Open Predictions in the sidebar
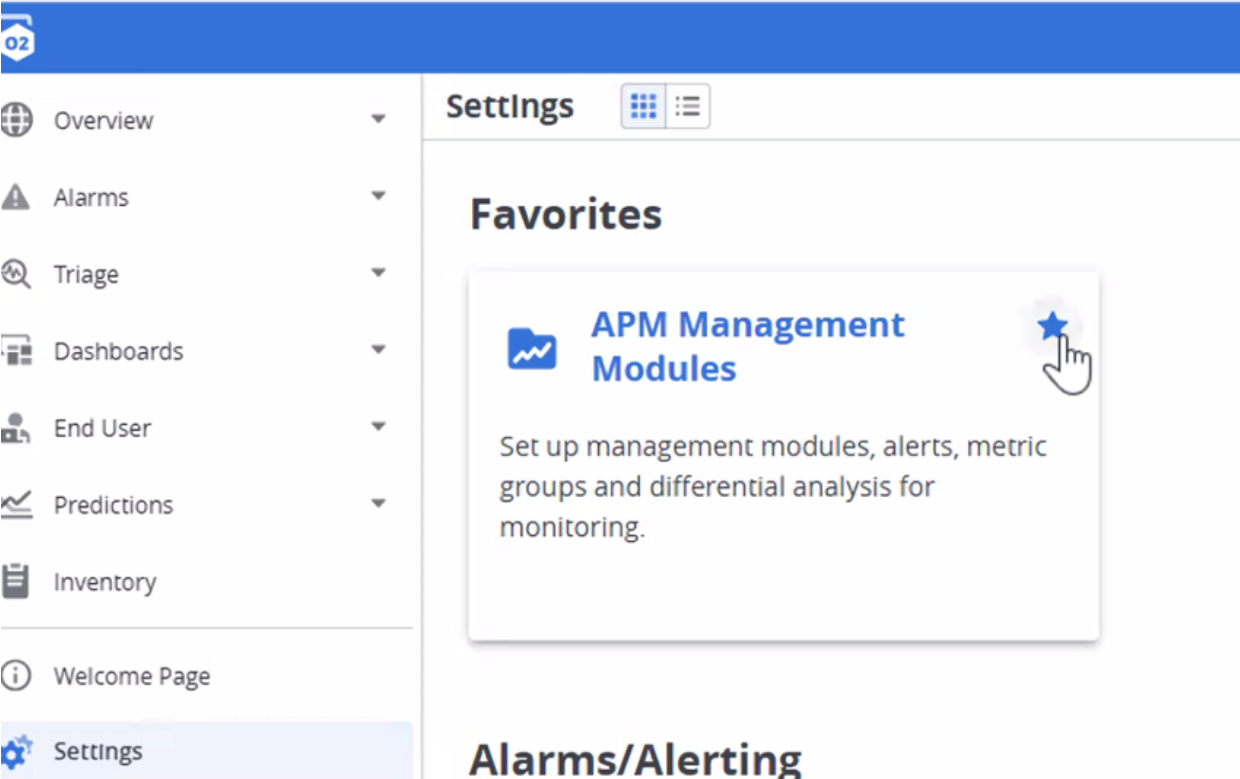 pyautogui.click(x=113, y=505)
